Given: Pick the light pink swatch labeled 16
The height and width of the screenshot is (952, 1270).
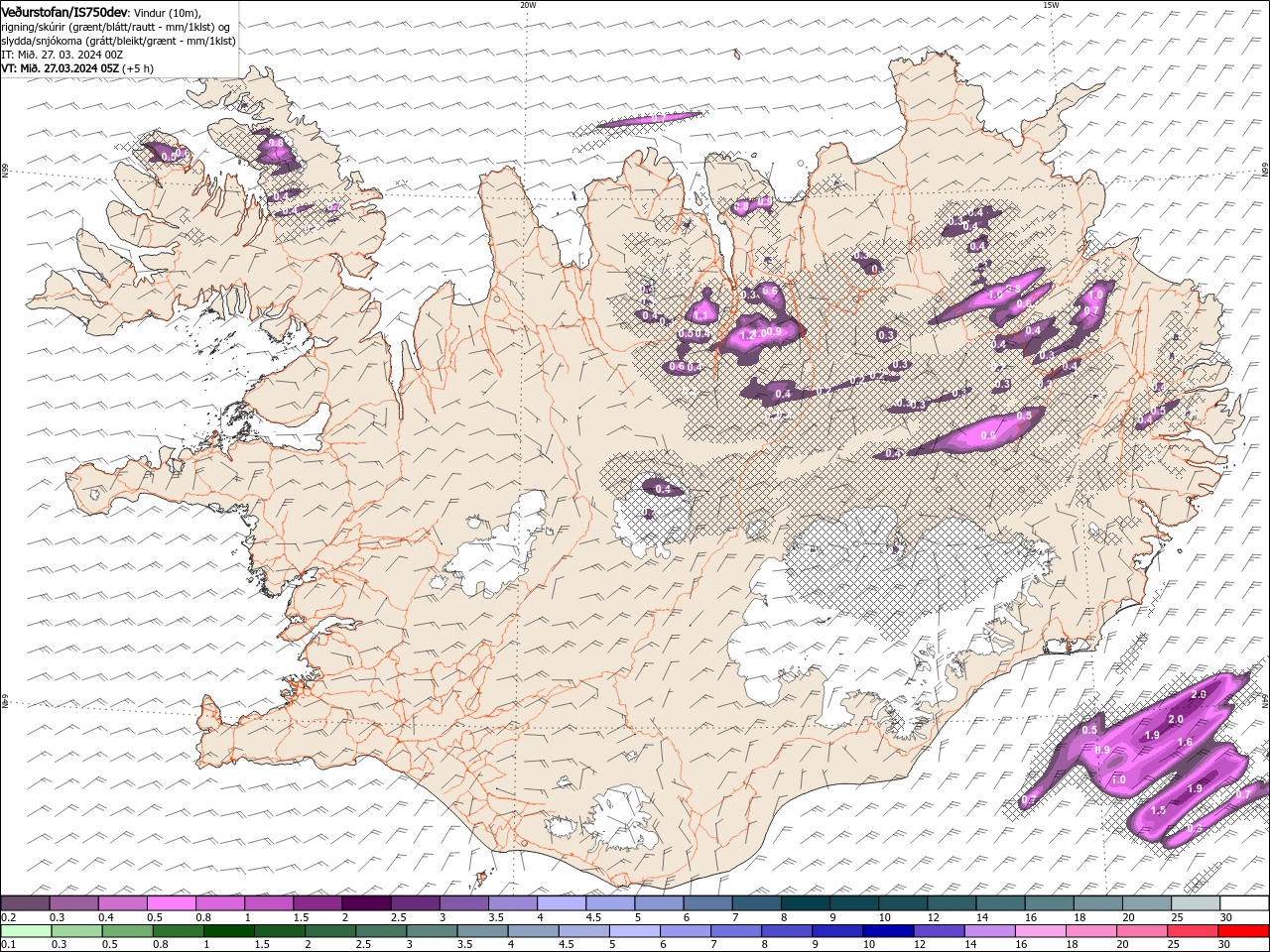Looking at the screenshot, I should point(1040,931).
